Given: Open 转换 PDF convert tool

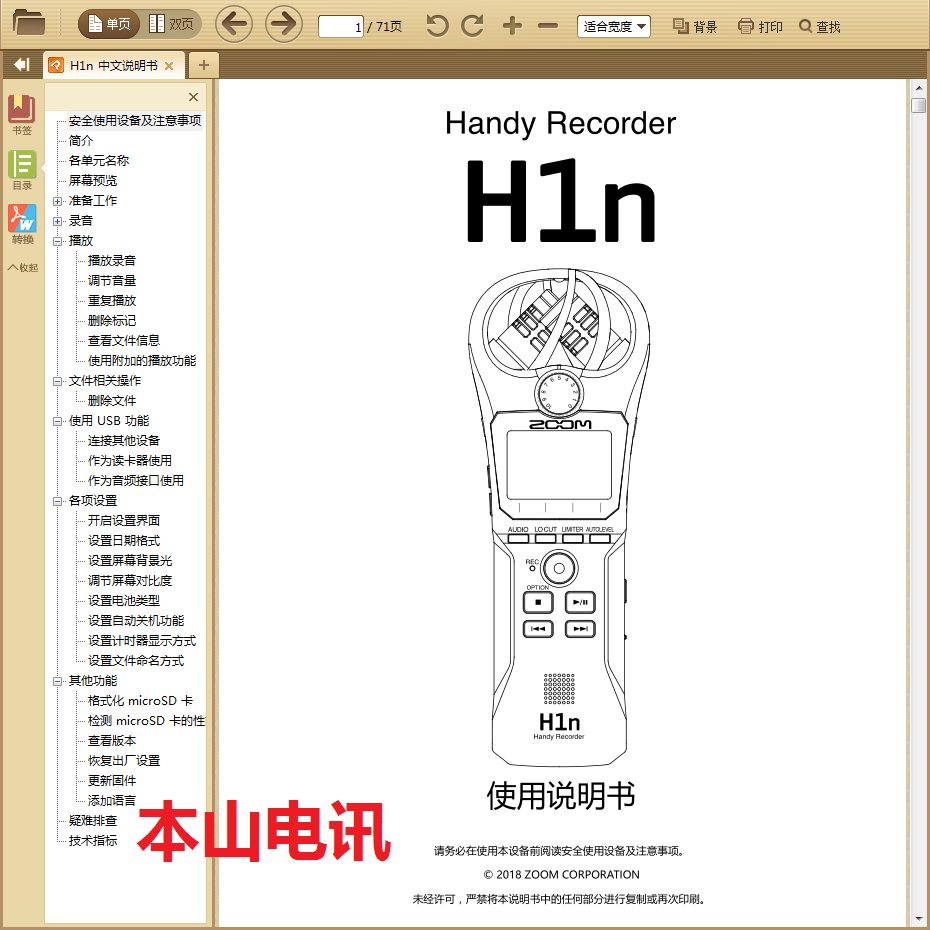Looking at the screenshot, I should pos(22,224).
